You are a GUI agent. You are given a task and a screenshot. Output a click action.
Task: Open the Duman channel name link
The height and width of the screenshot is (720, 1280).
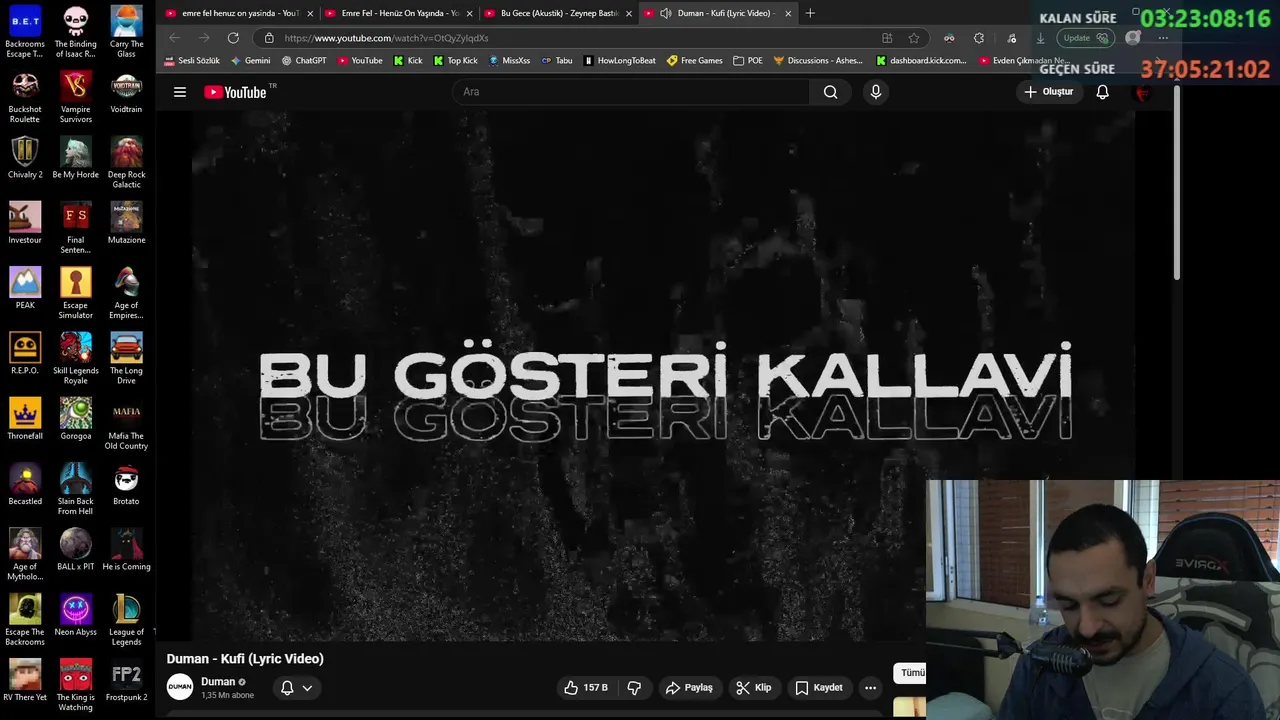point(218,682)
